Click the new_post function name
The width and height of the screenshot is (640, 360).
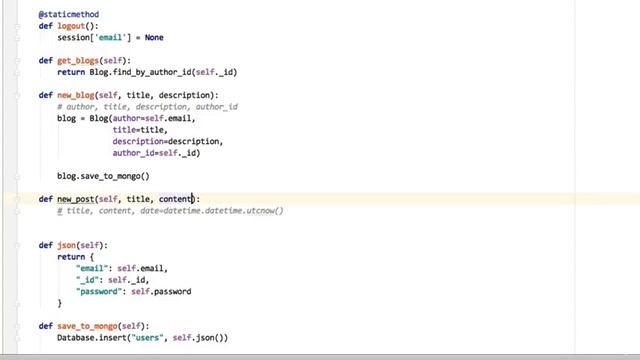76,199
